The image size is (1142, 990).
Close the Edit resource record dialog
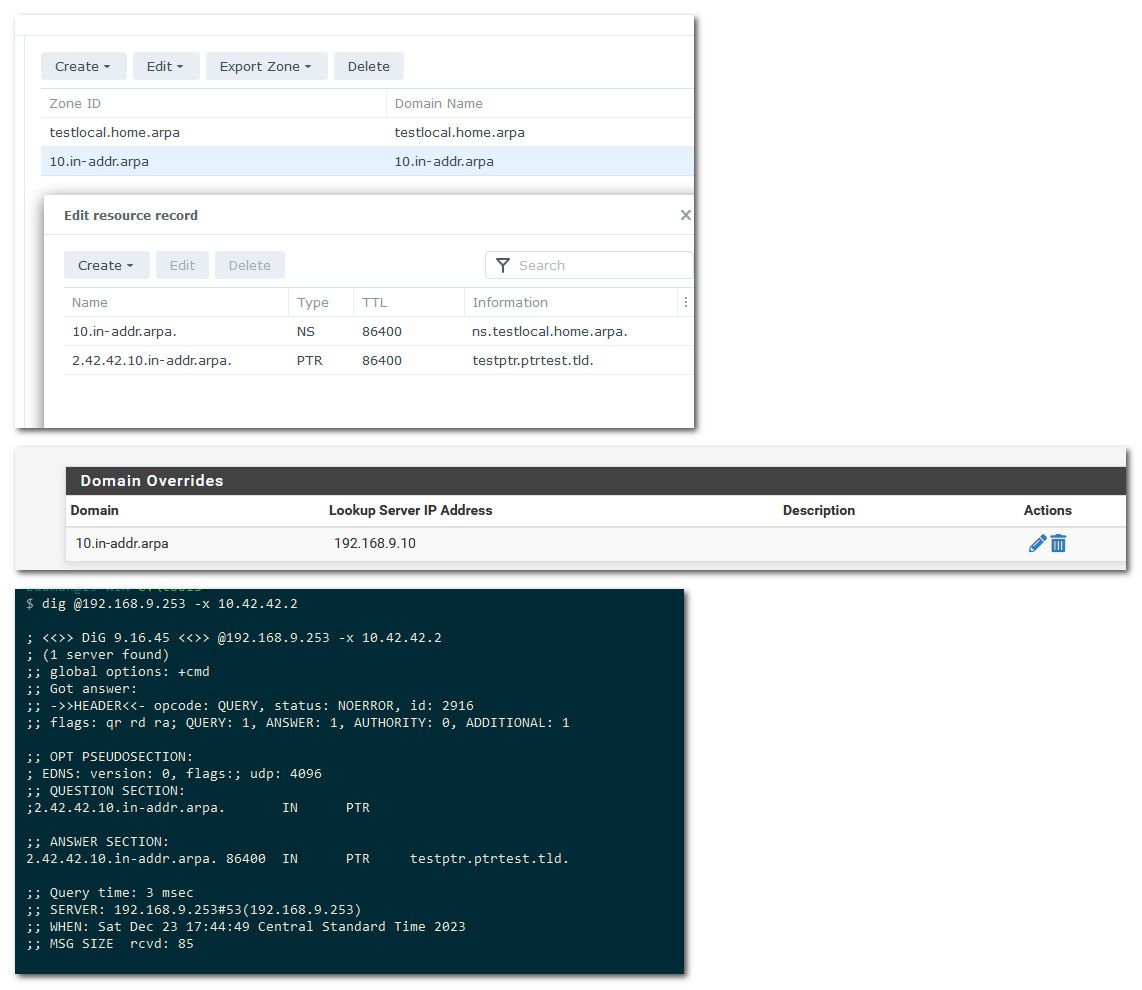click(x=685, y=215)
